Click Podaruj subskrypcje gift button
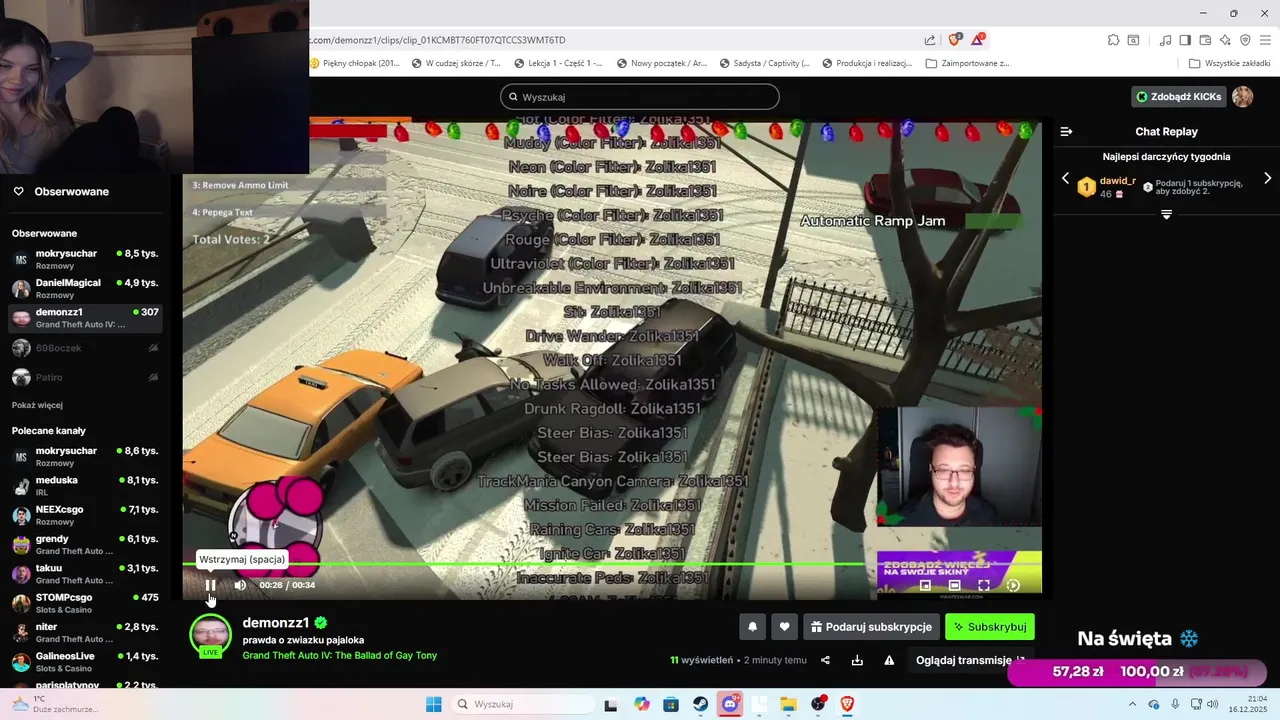The width and height of the screenshot is (1280, 720). point(871,627)
